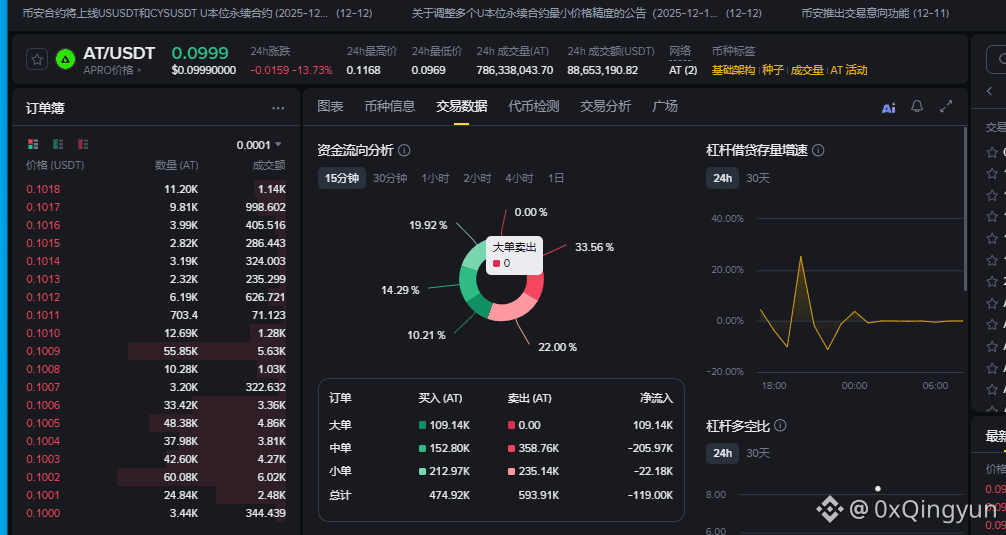Show sell orders only view
This screenshot has height=535, width=1006.
(83, 144)
